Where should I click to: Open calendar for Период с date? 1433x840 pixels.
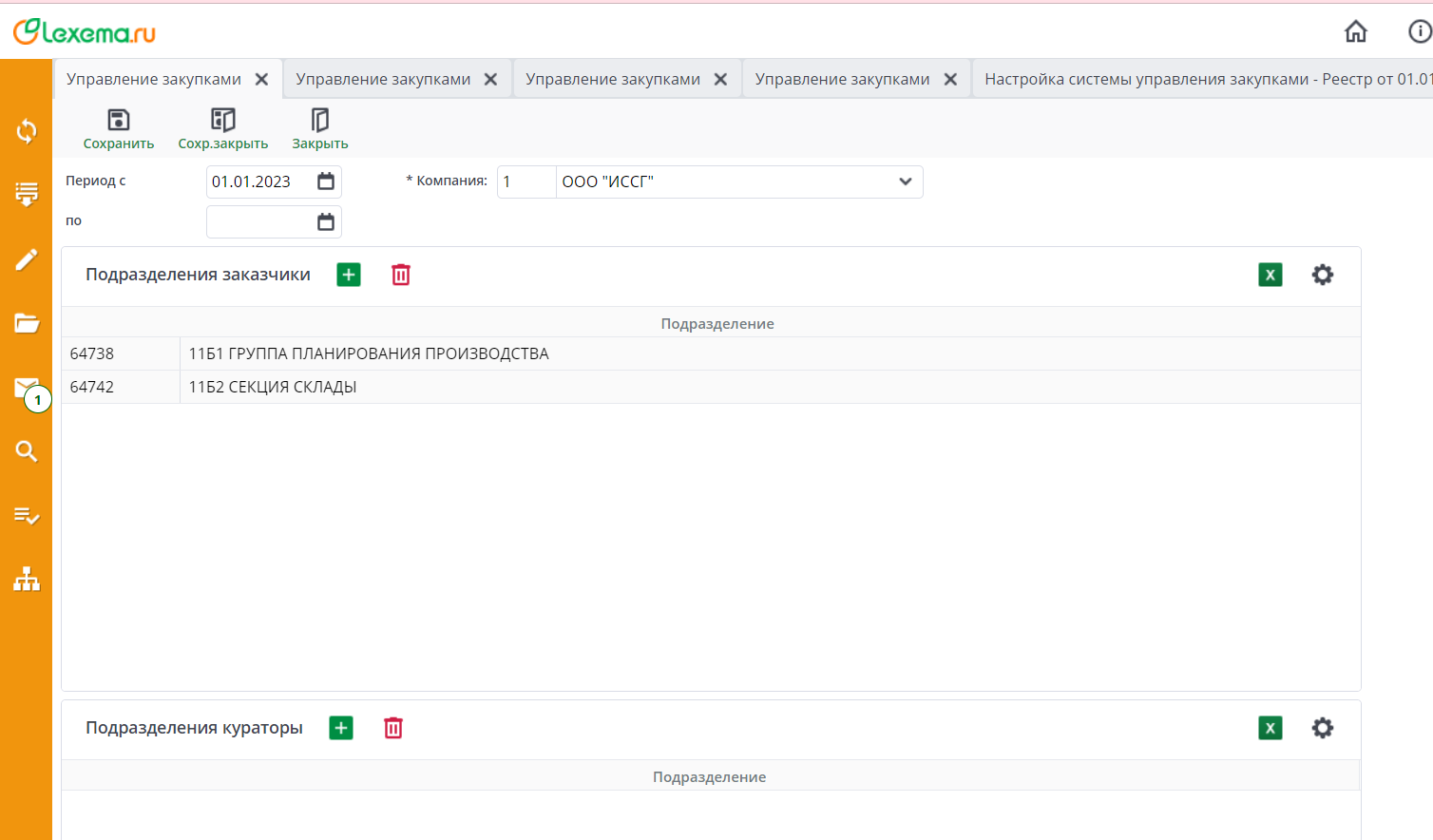326,181
